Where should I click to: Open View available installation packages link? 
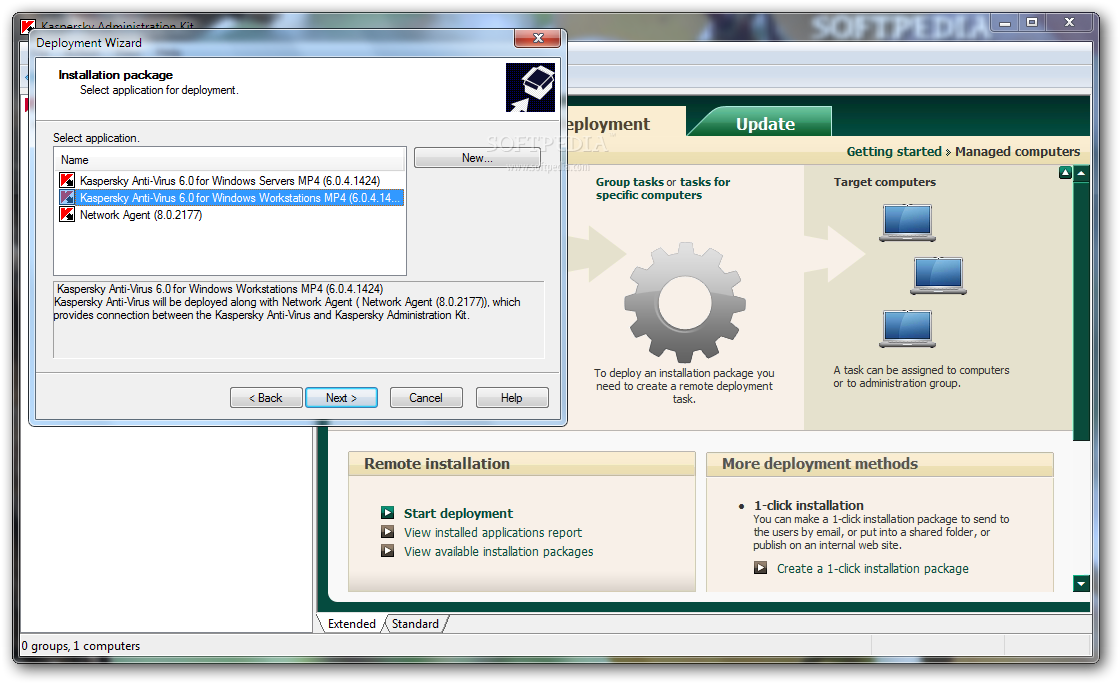(x=499, y=552)
